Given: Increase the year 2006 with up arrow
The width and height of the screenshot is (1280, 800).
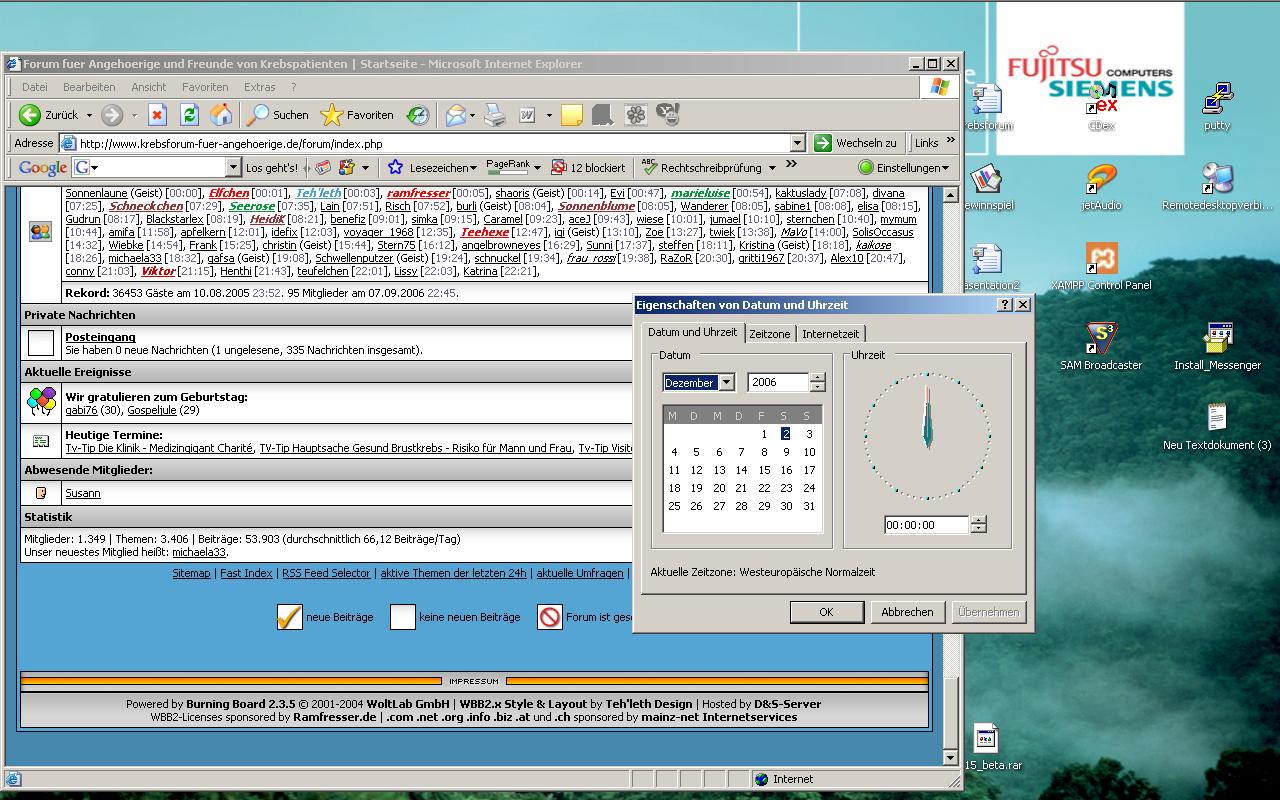Looking at the screenshot, I should (818, 377).
